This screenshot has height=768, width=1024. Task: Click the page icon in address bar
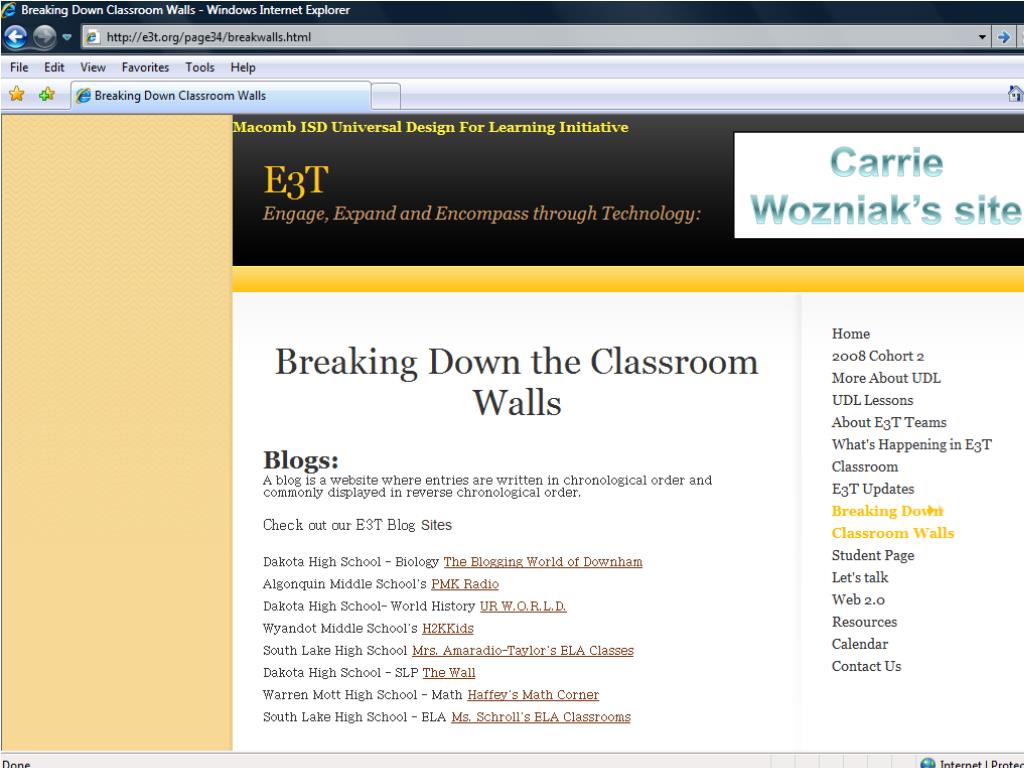pyautogui.click(x=93, y=37)
